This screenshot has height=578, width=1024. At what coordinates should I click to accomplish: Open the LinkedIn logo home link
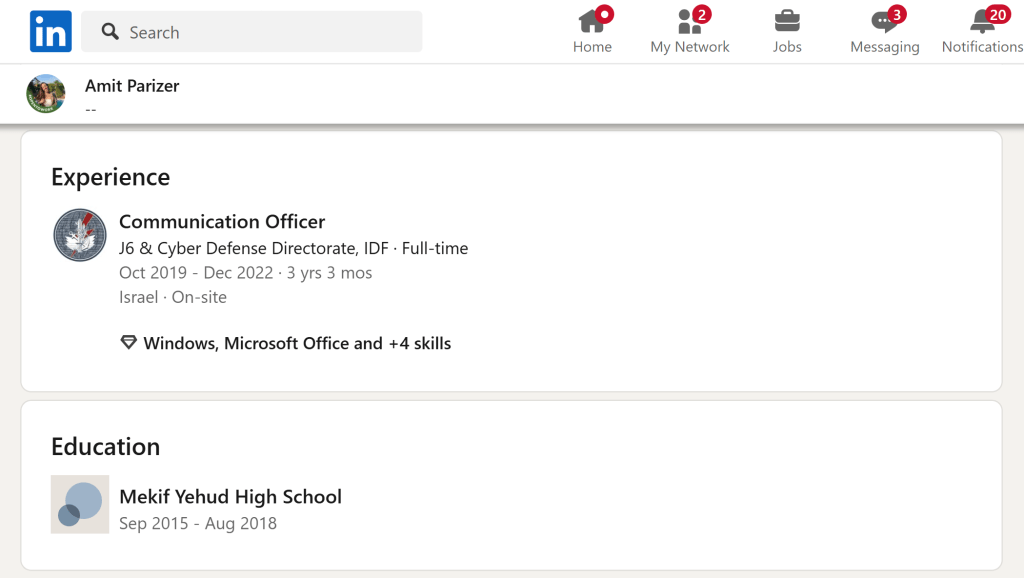(50, 31)
